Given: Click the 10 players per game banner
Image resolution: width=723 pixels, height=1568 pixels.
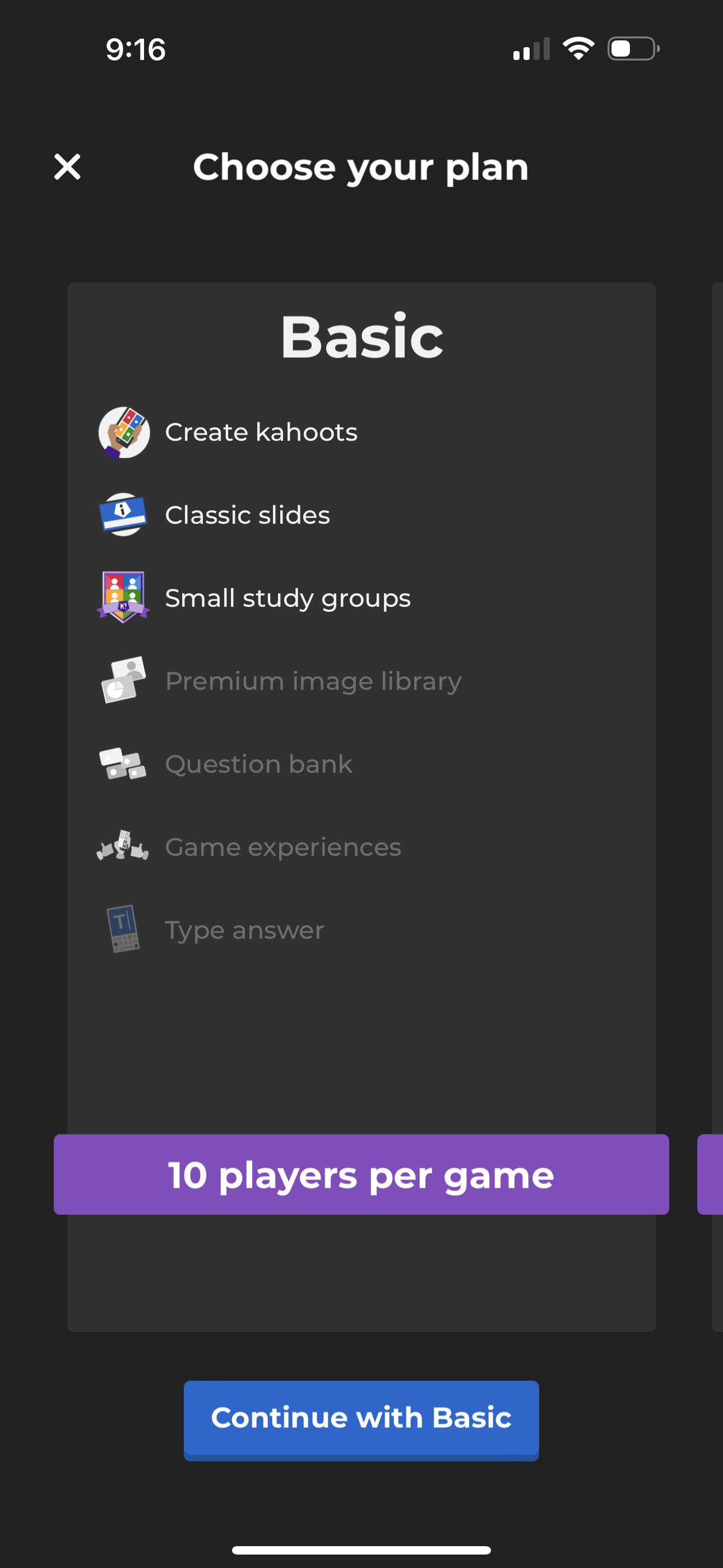Looking at the screenshot, I should pos(361,1175).
